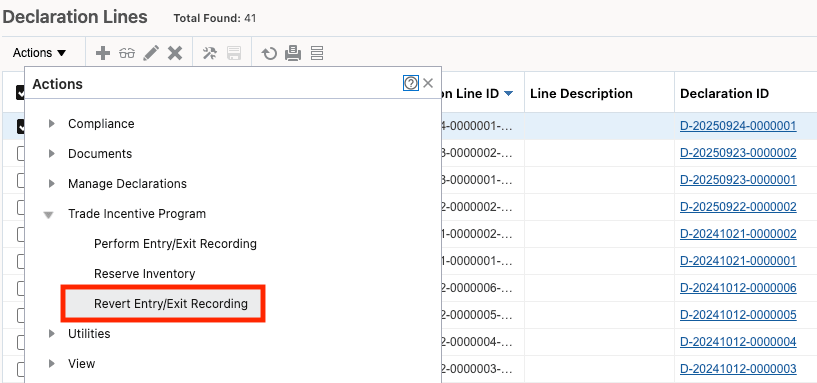The image size is (817, 383).
Task: Click the sort arrow on Line ID column
Action: click(x=509, y=94)
